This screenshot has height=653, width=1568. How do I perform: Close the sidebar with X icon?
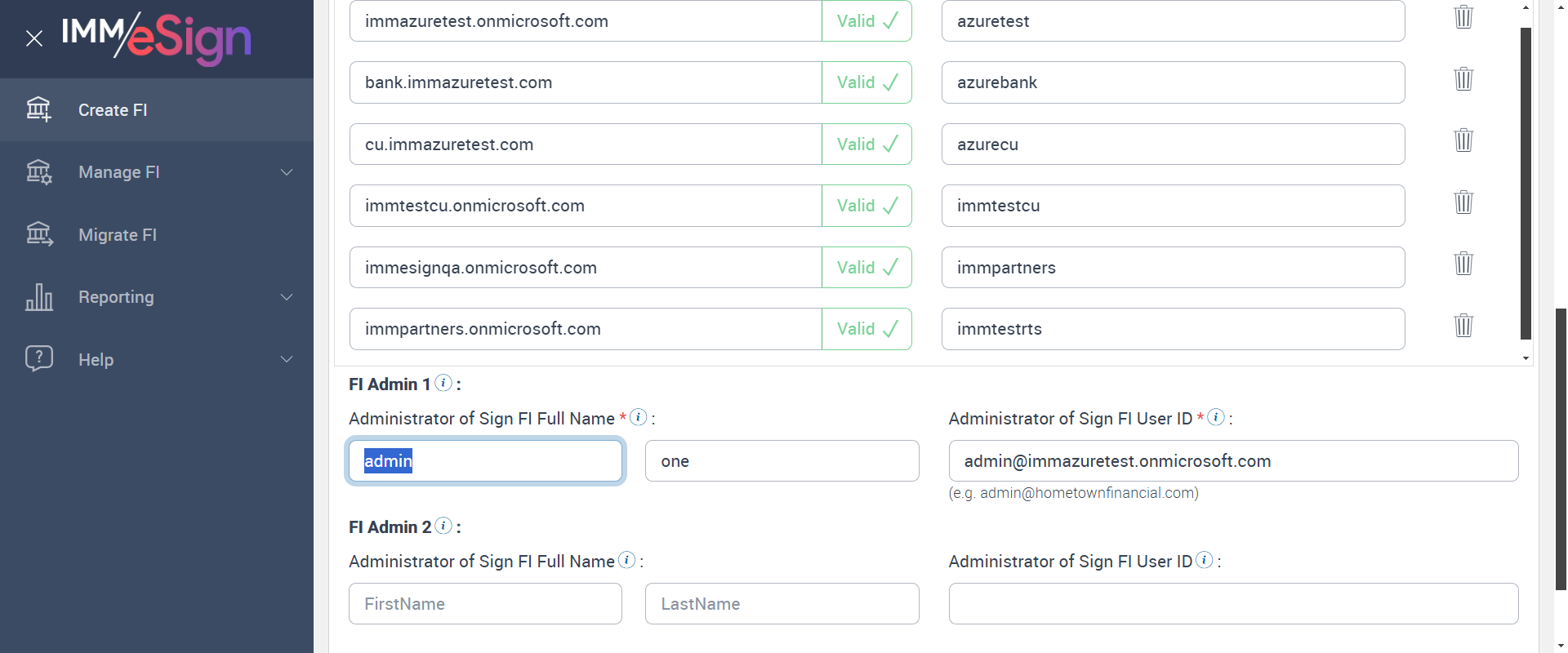tap(34, 38)
